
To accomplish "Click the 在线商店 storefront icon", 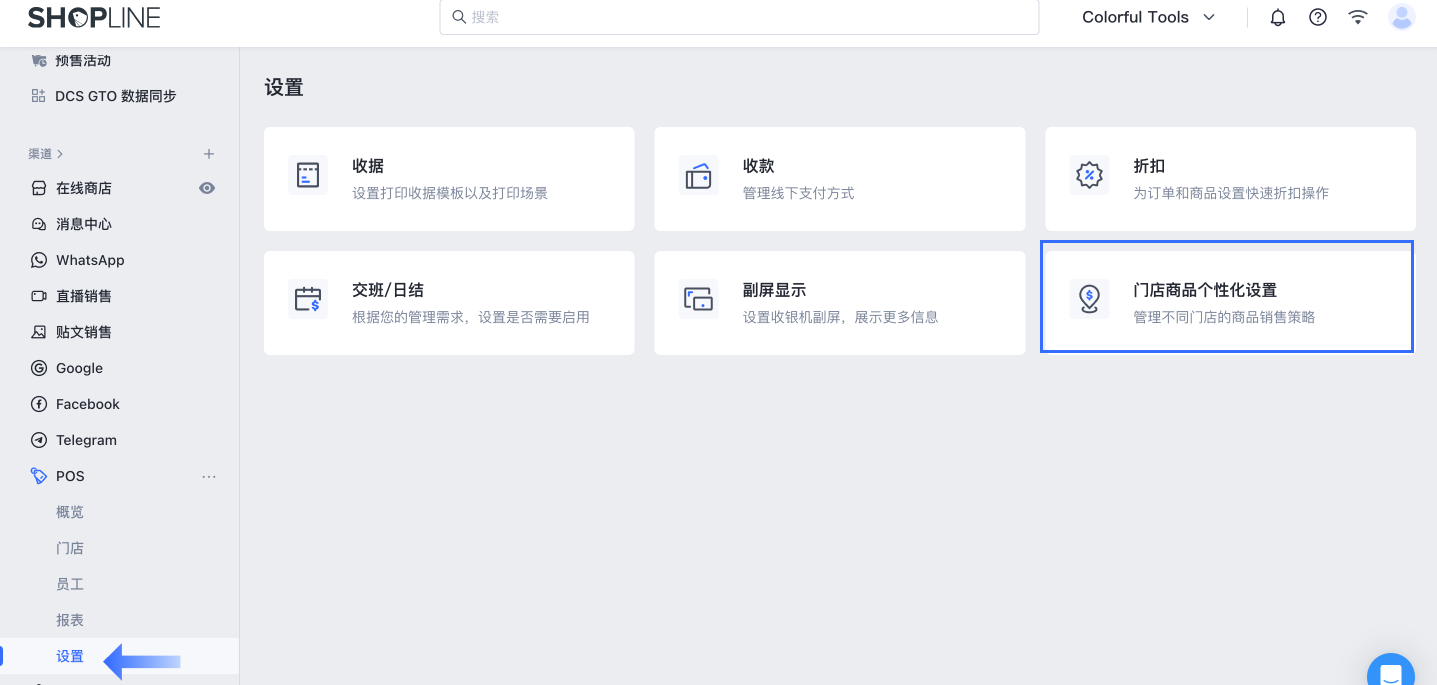I will (39, 188).
